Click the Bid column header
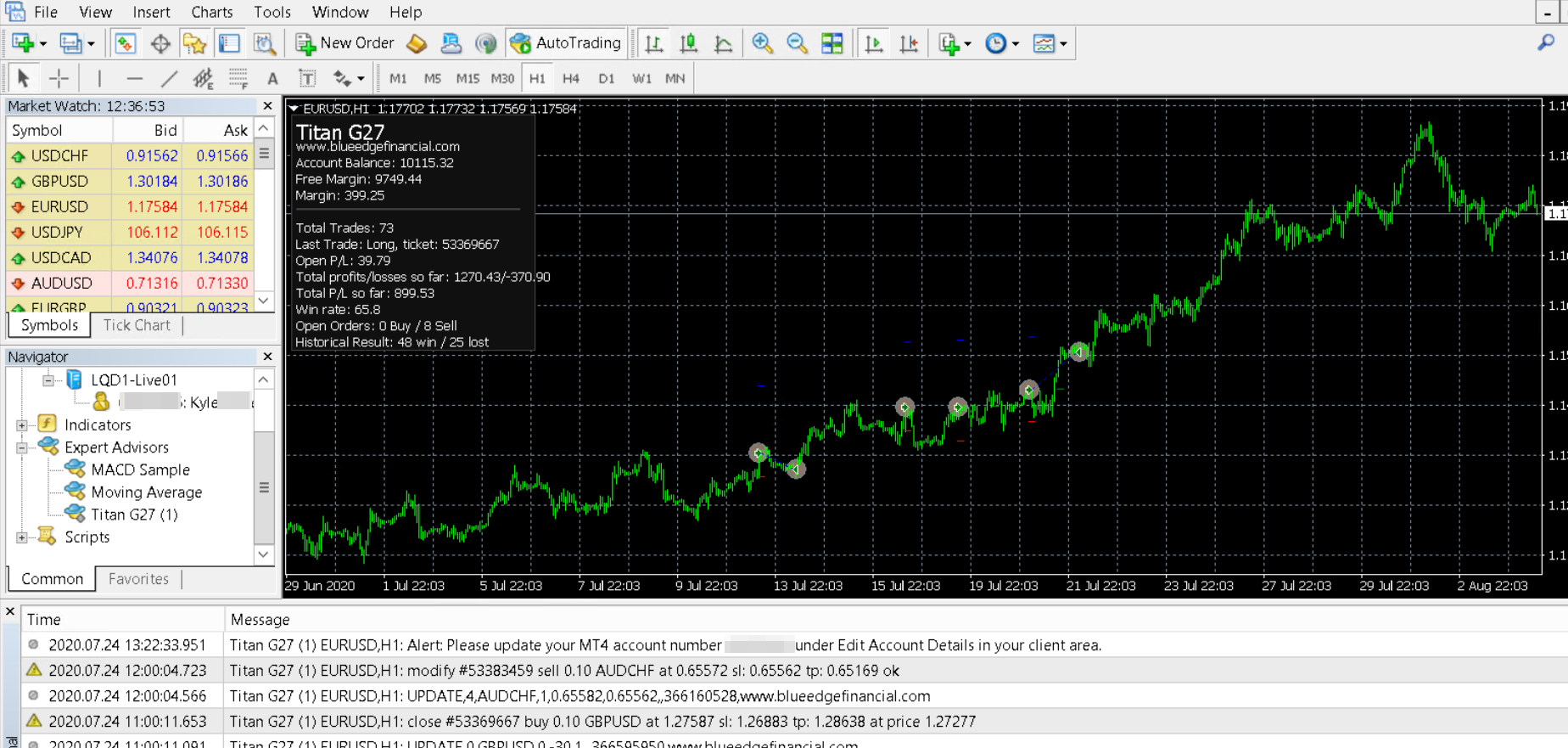 pos(148,130)
